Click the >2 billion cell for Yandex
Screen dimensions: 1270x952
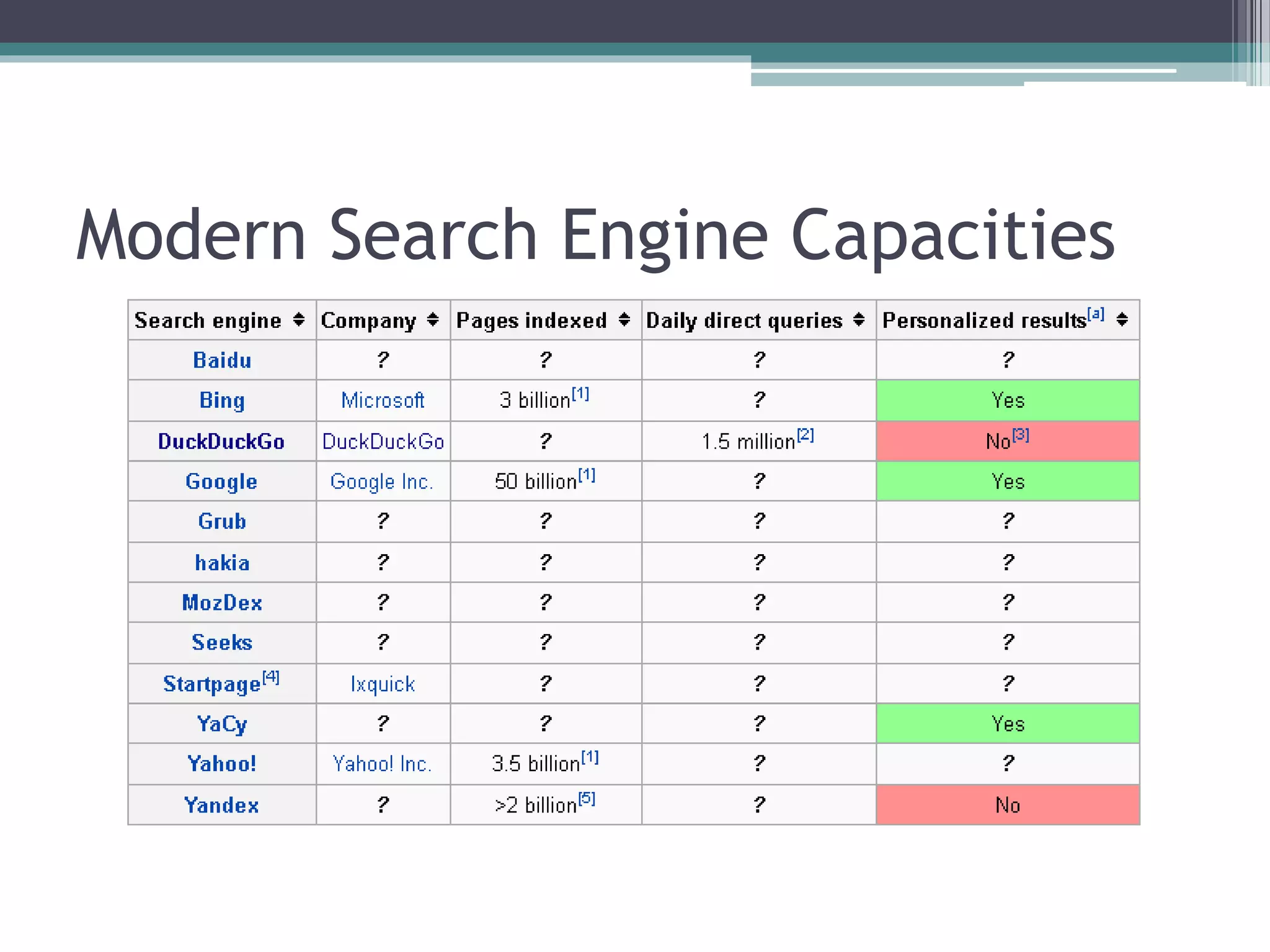(546, 805)
